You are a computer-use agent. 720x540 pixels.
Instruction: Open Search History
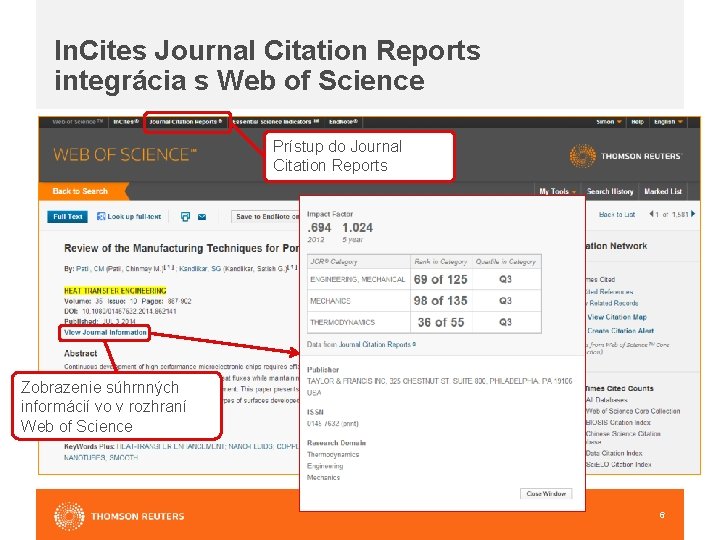(x=610, y=191)
